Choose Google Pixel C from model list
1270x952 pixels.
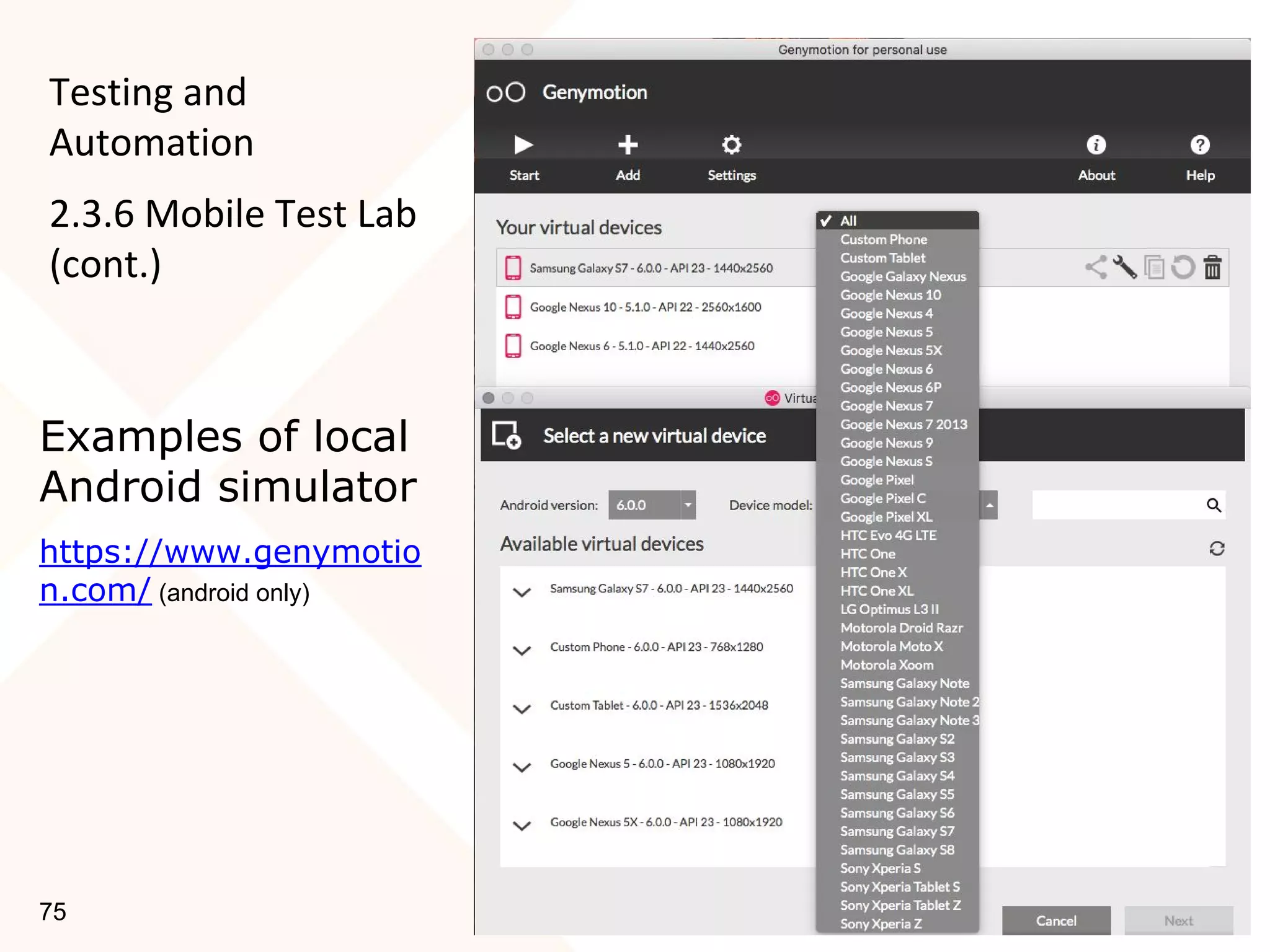point(897,498)
